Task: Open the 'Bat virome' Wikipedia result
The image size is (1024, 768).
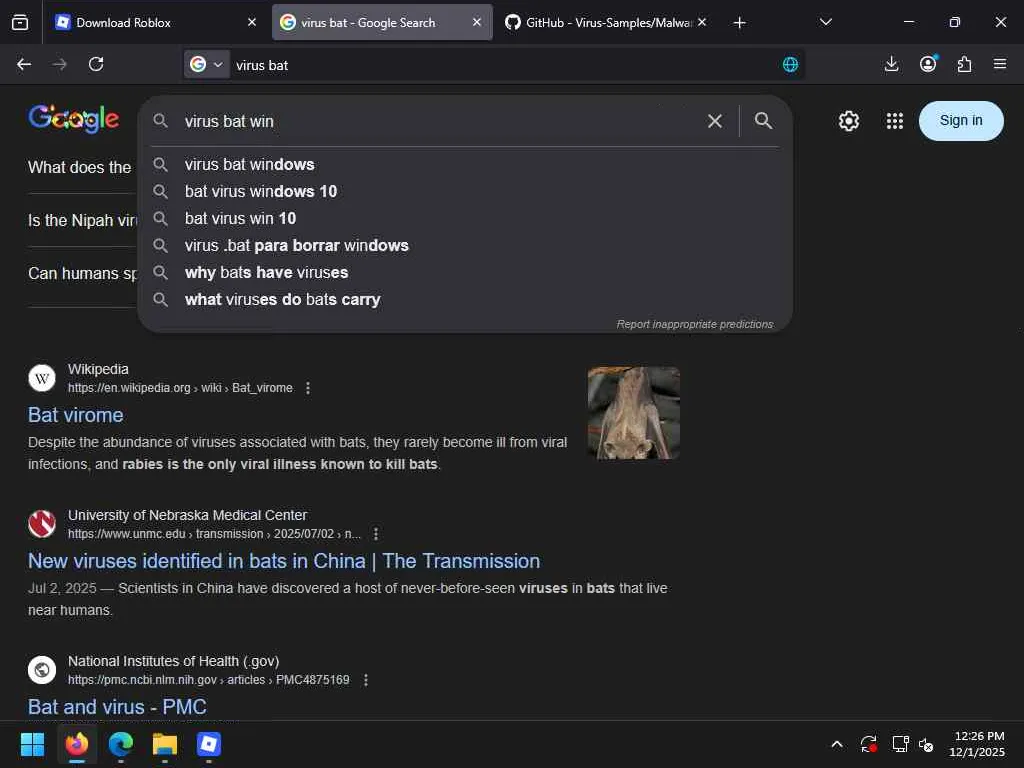Action: click(76, 415)
